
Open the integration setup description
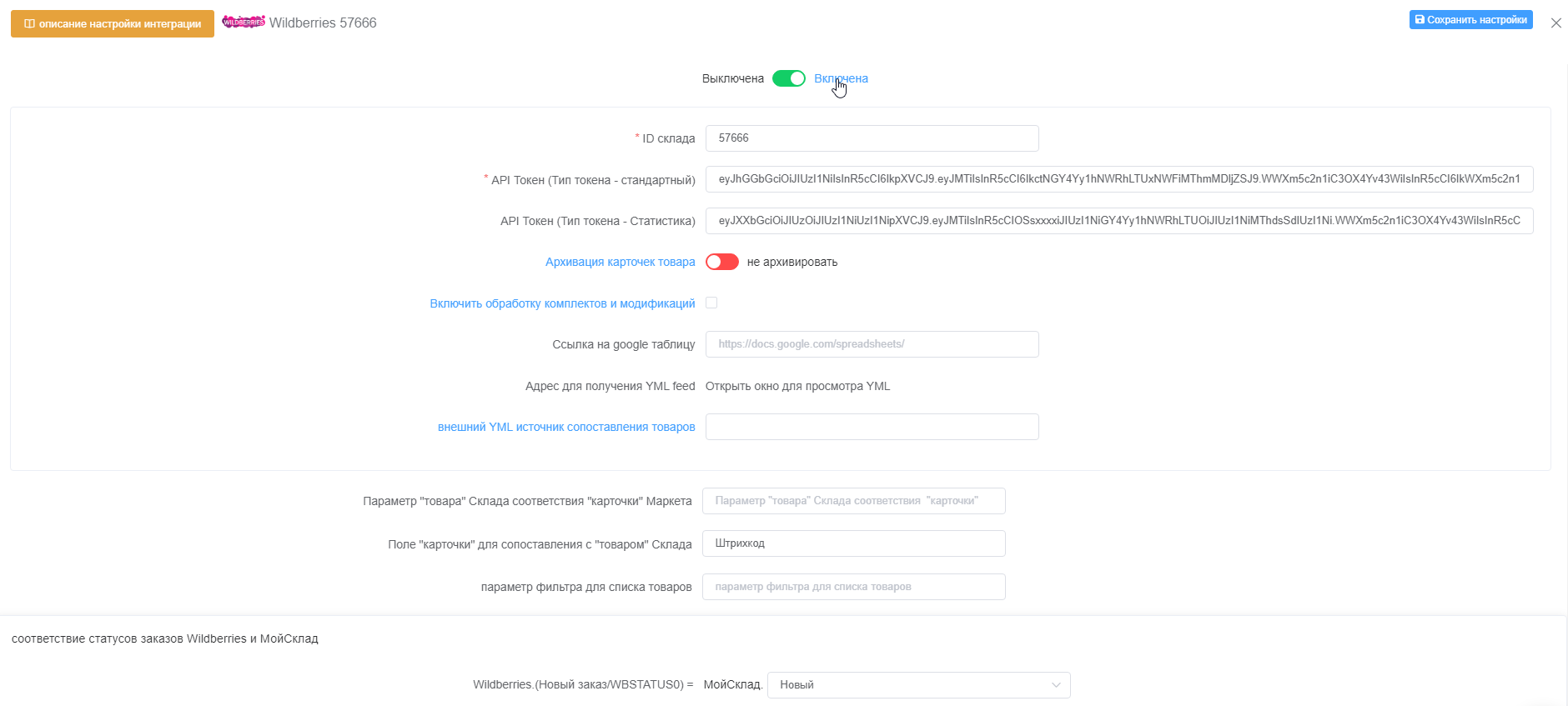click(x=113, y=23)
